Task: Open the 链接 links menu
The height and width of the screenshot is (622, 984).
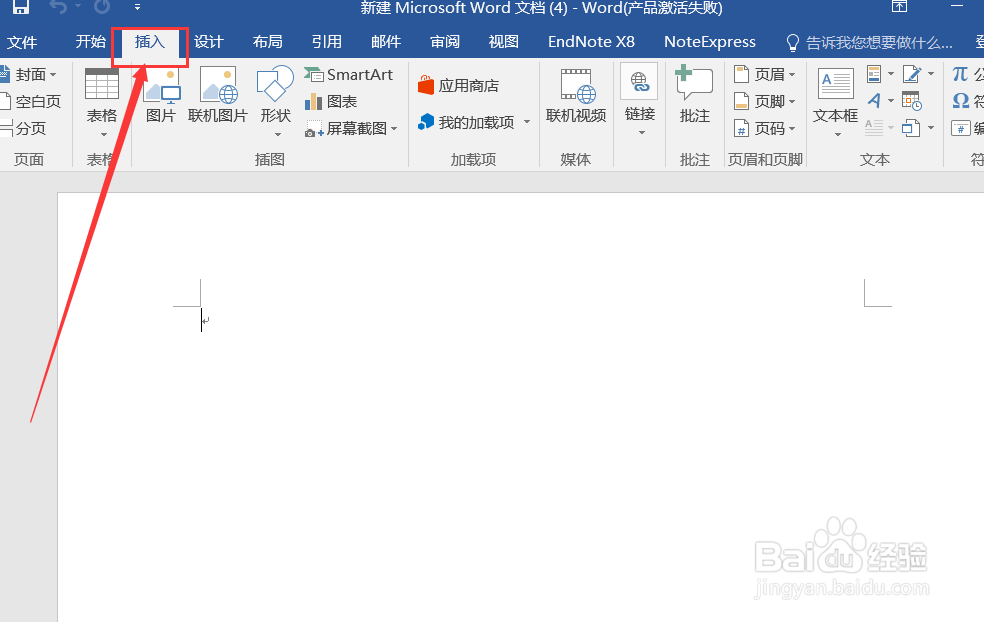Action: pyautogui.click(x=639, y=100)
